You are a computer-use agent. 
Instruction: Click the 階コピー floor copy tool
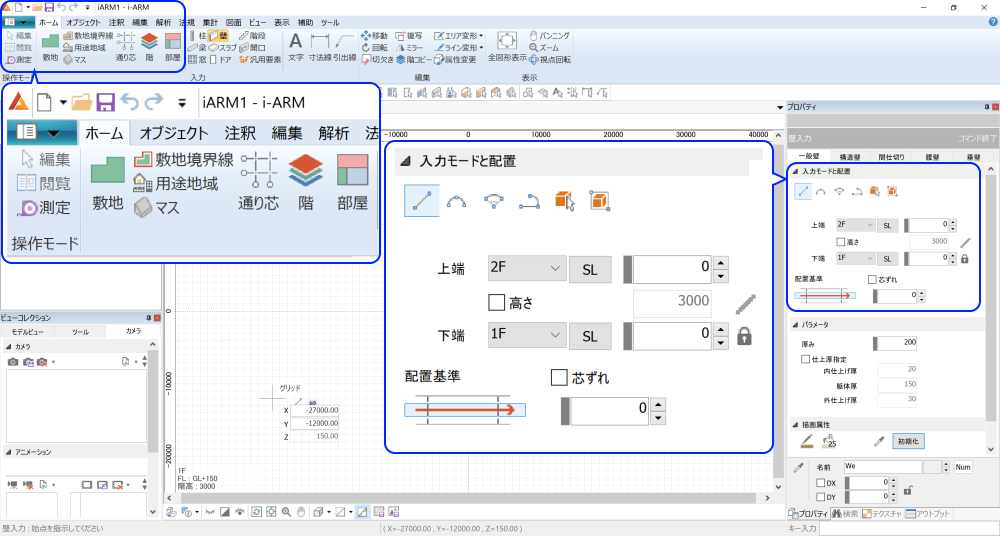pyautogui.click(x=414, y=60)
